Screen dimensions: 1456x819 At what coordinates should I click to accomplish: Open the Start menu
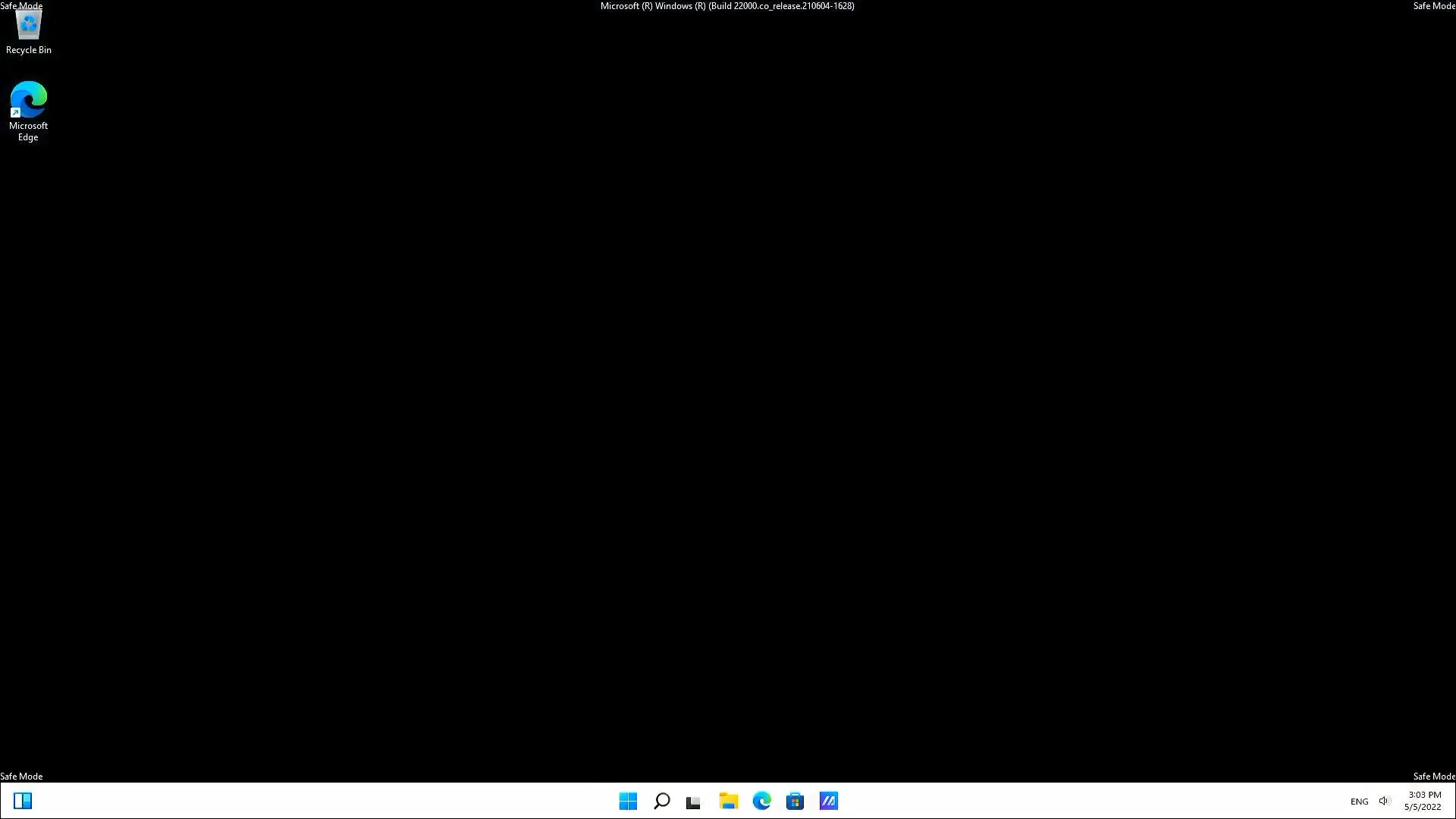click(628, 800)
